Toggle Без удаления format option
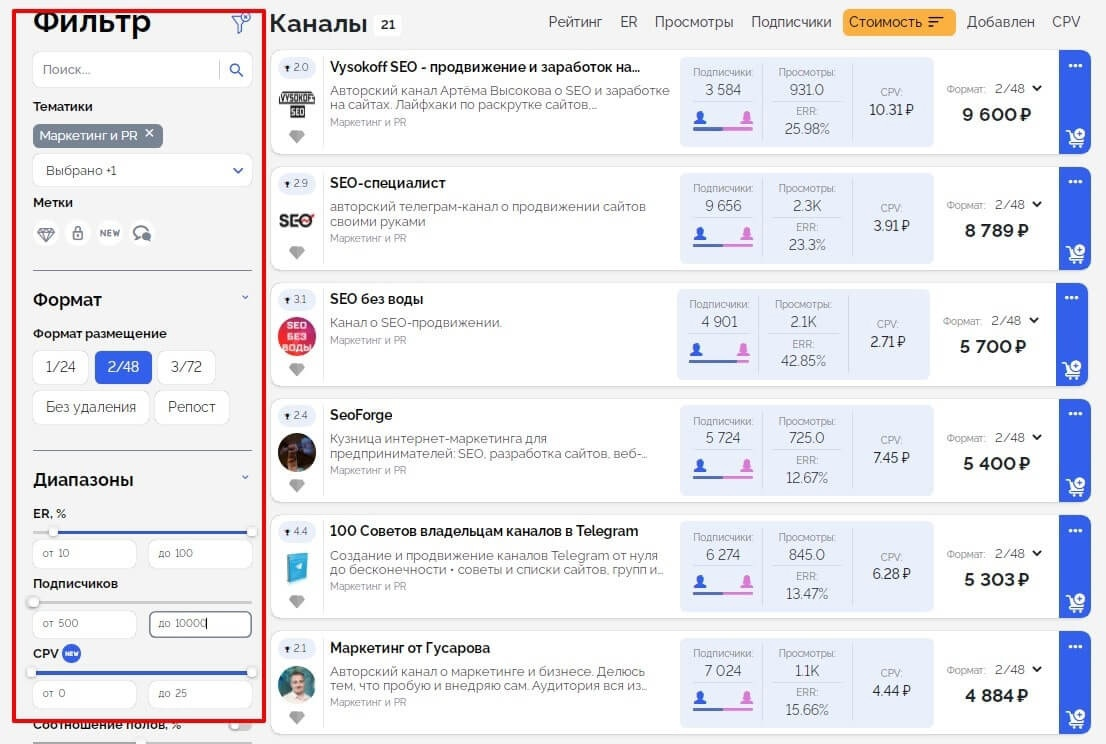Screen dimensions: 1106x744 [91, 407]
